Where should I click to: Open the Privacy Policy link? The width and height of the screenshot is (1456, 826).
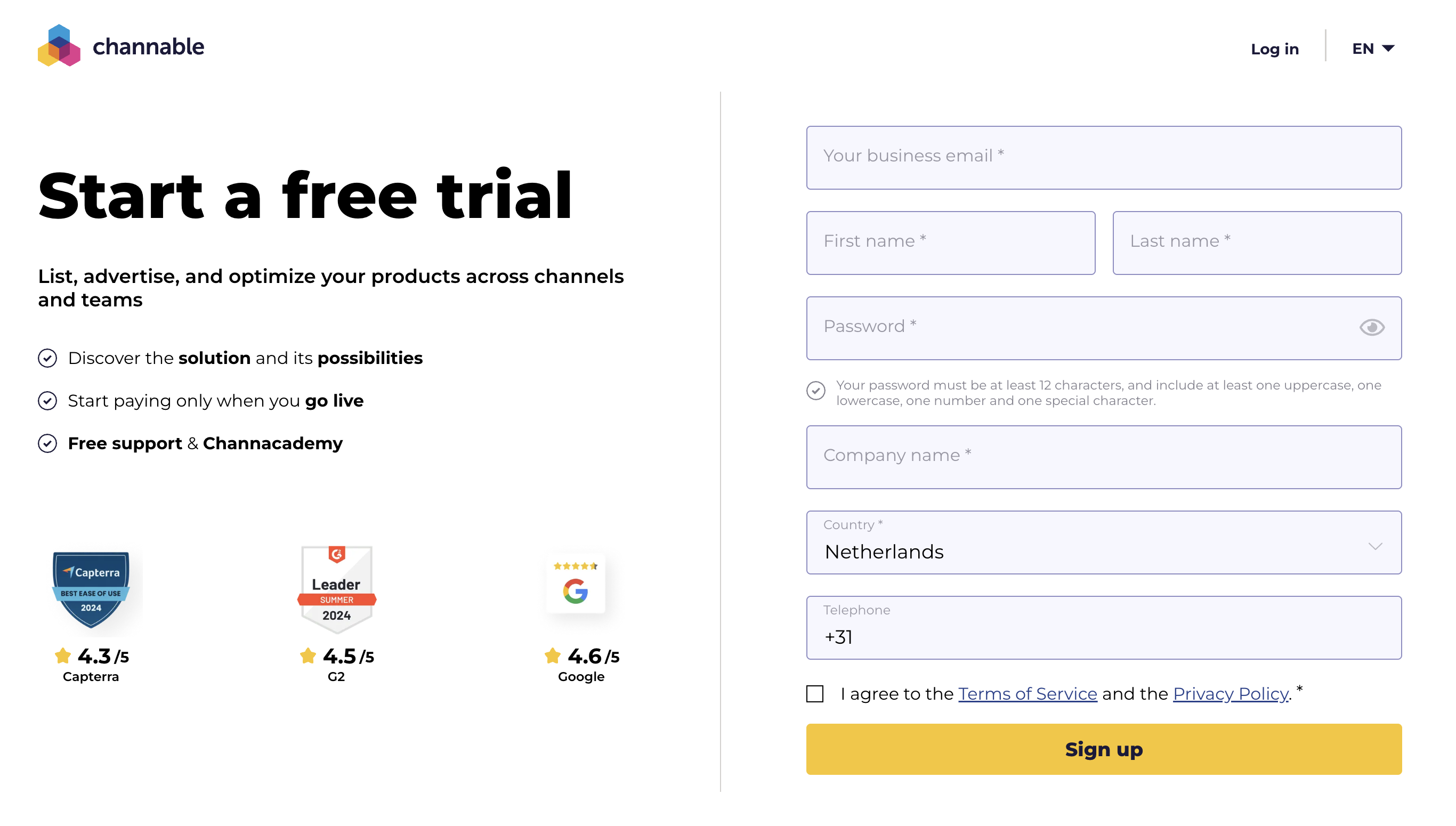pos(1230,694)
